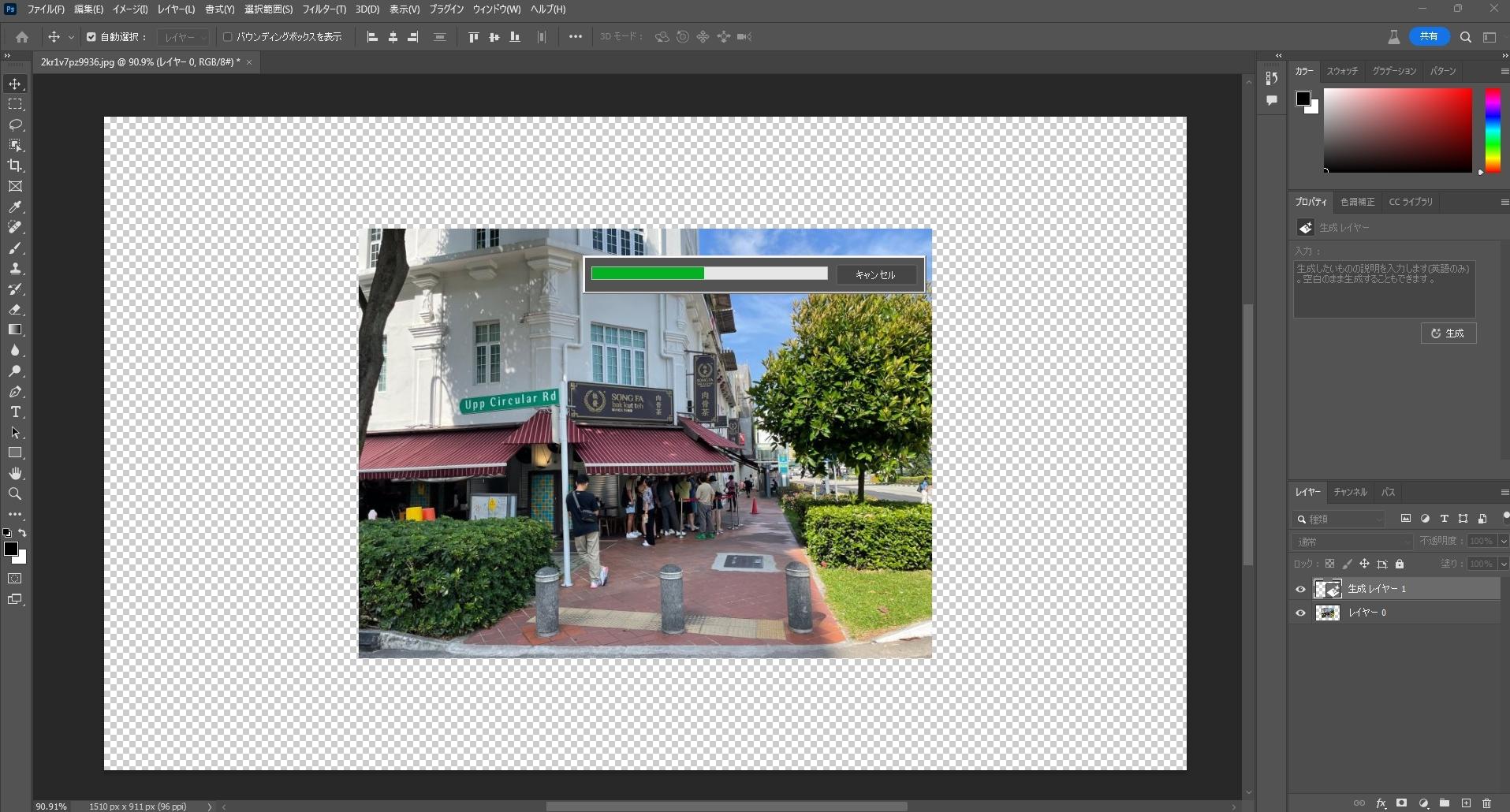Select the Lasso tool
The image size is (1510, 812).
coord(15,125)
